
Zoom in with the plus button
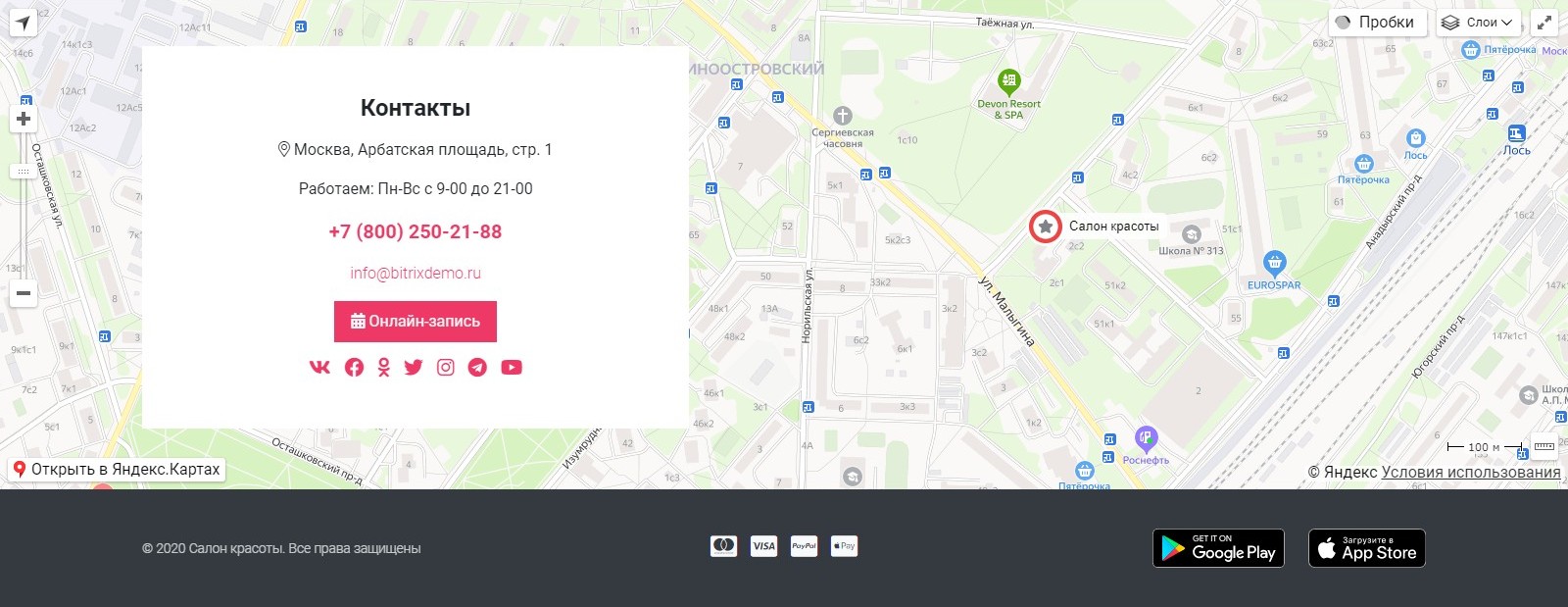pyautogui.click(x=24, y=119)
